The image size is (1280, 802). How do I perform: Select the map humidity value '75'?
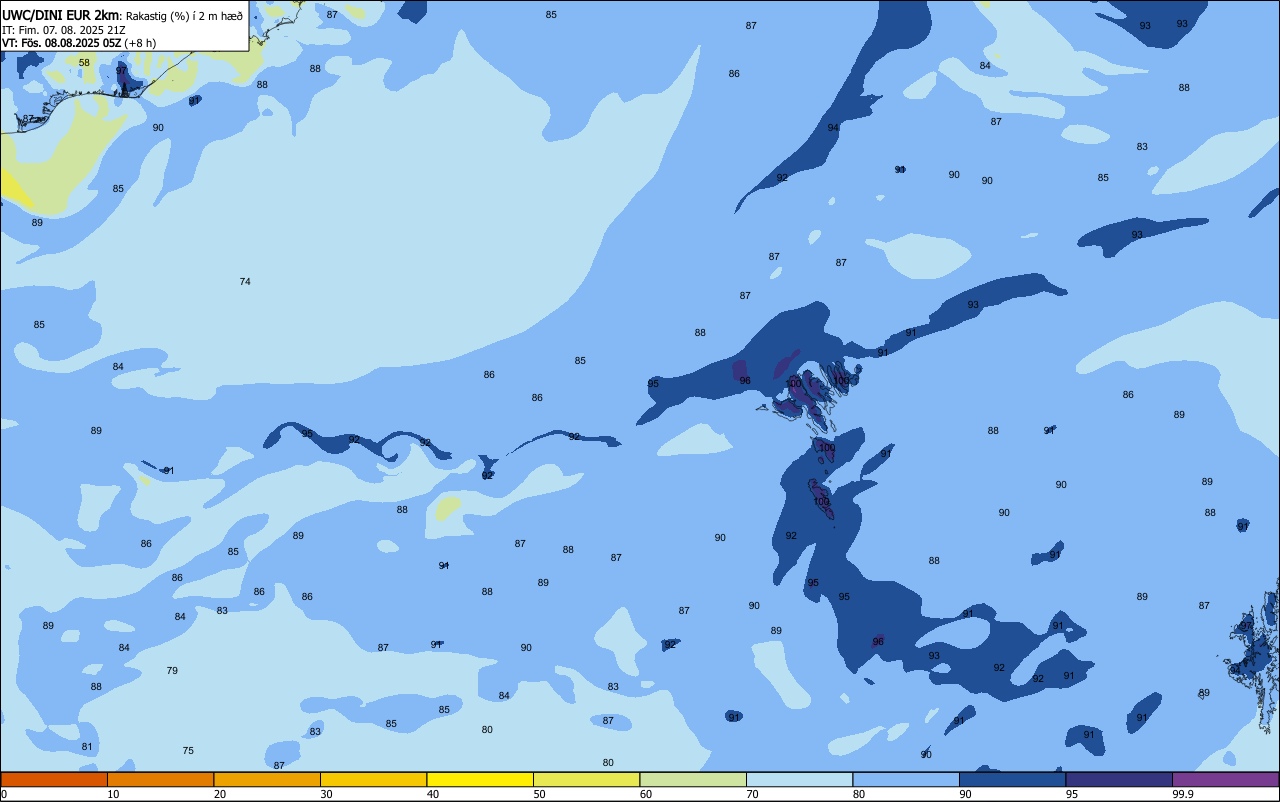tap(188, 751)
